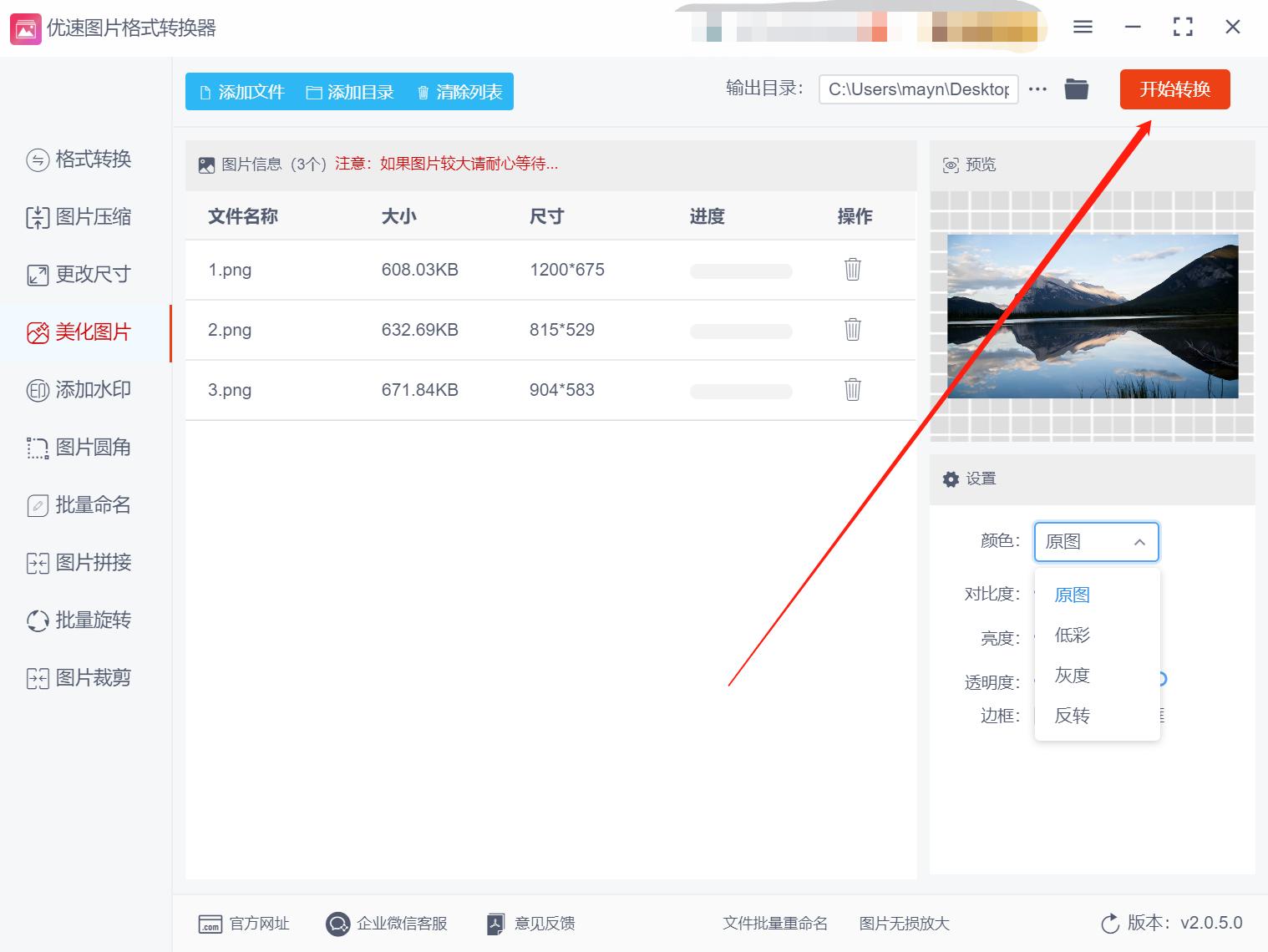This screenshot has height=952, width=1268.
Task: Delete 1.png using its trash icon
Action: coord(852,270)
